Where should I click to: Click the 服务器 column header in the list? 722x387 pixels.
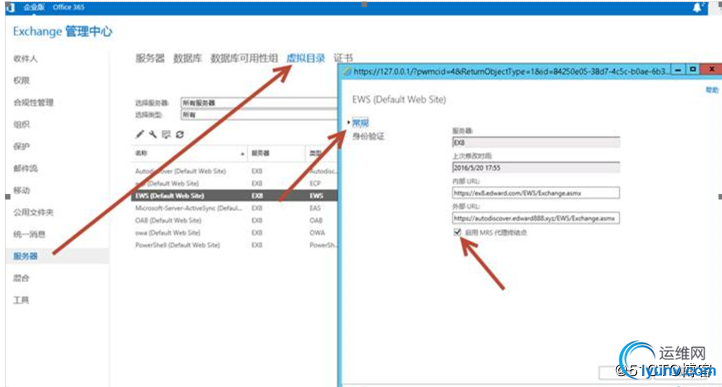click(276, 153)
